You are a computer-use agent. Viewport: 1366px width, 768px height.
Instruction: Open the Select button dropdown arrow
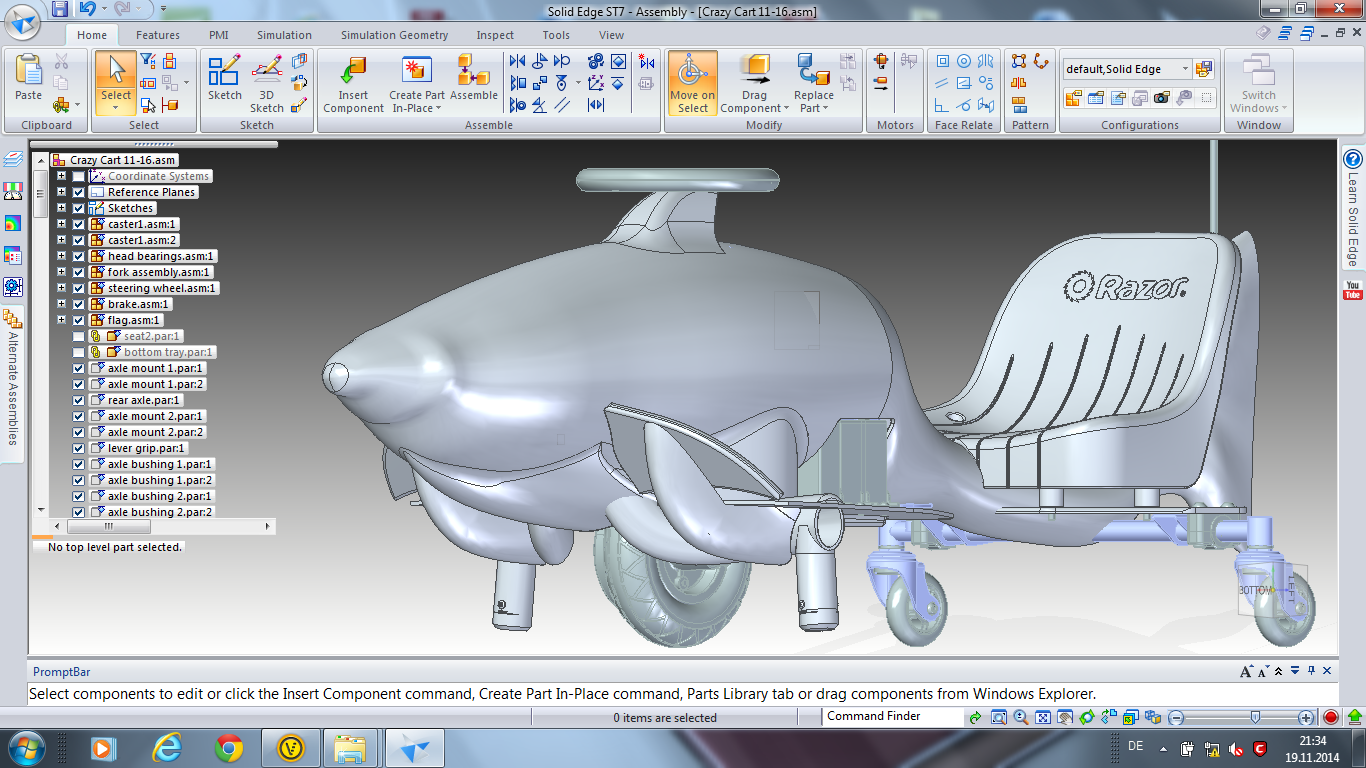[116, 108]
